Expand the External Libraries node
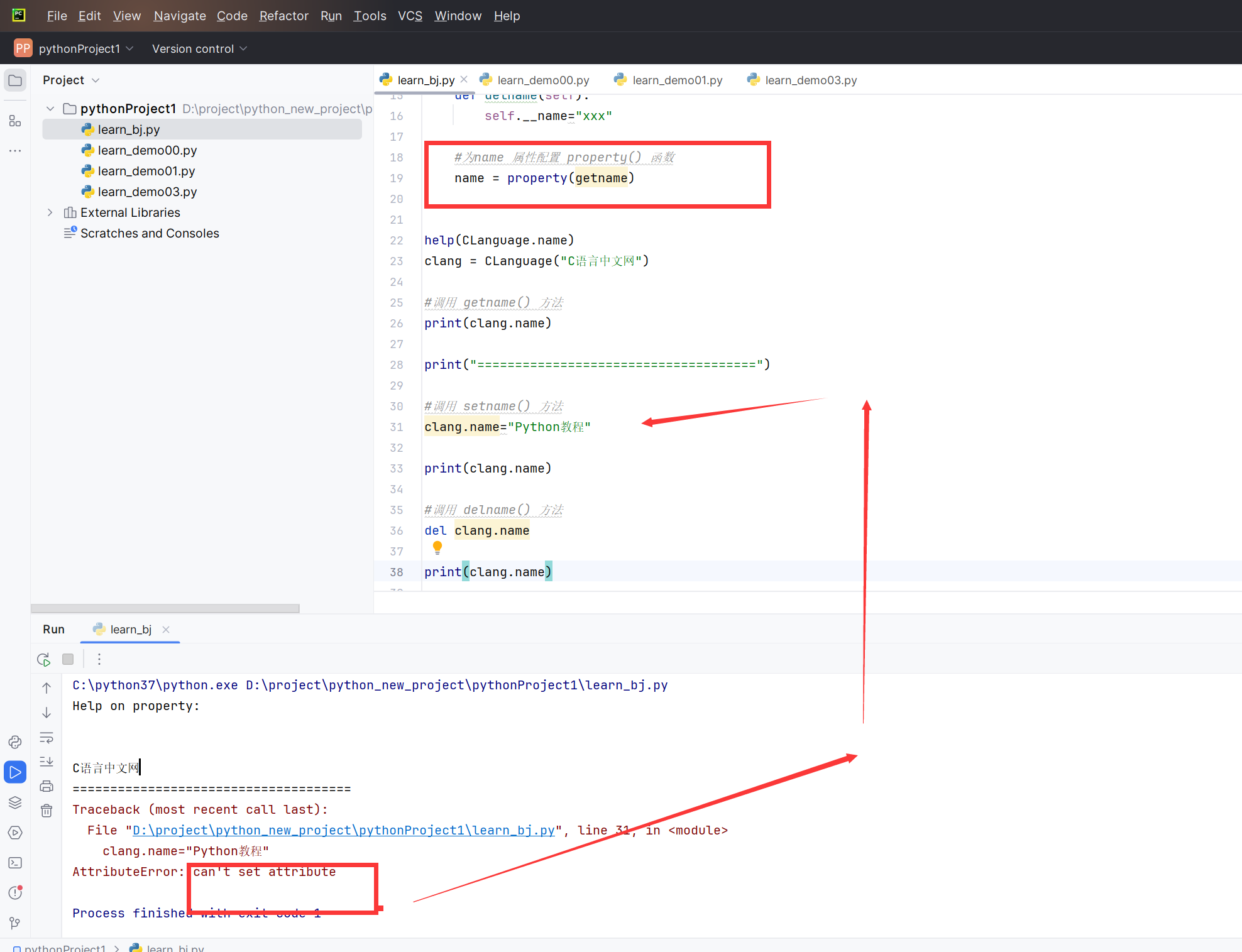This screenshot has width=1242, height=952. [50, 212]
